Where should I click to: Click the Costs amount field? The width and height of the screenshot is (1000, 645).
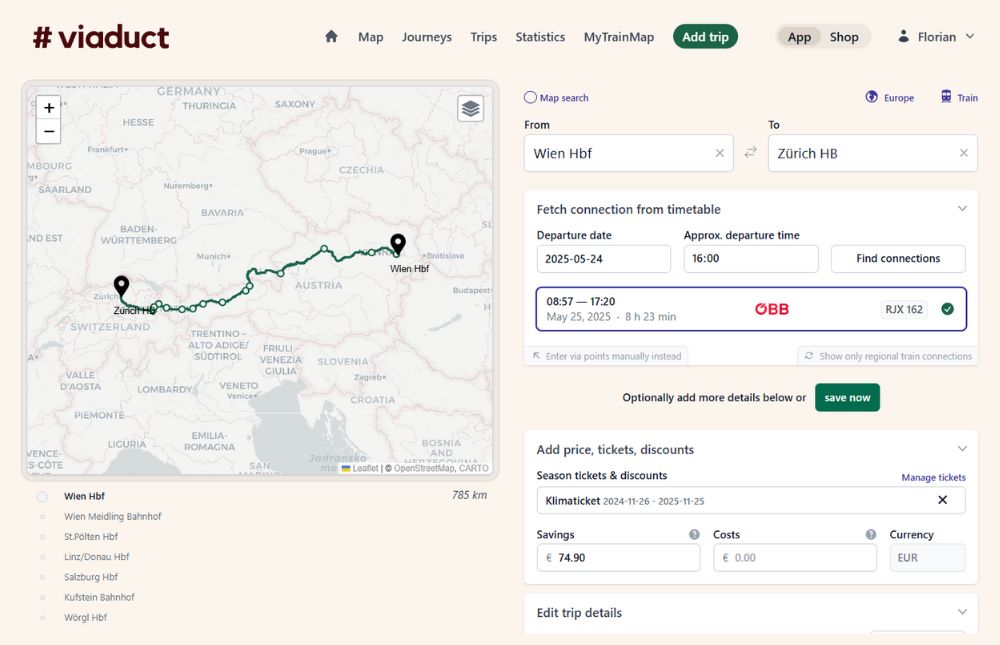(795, 558)
